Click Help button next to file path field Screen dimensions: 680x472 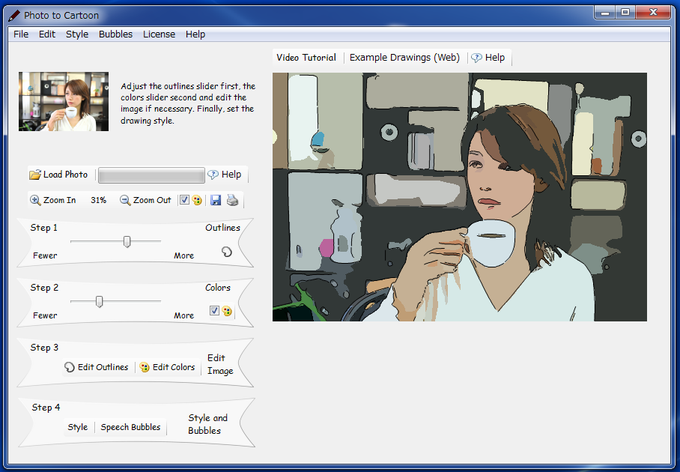tap(224, 174)
